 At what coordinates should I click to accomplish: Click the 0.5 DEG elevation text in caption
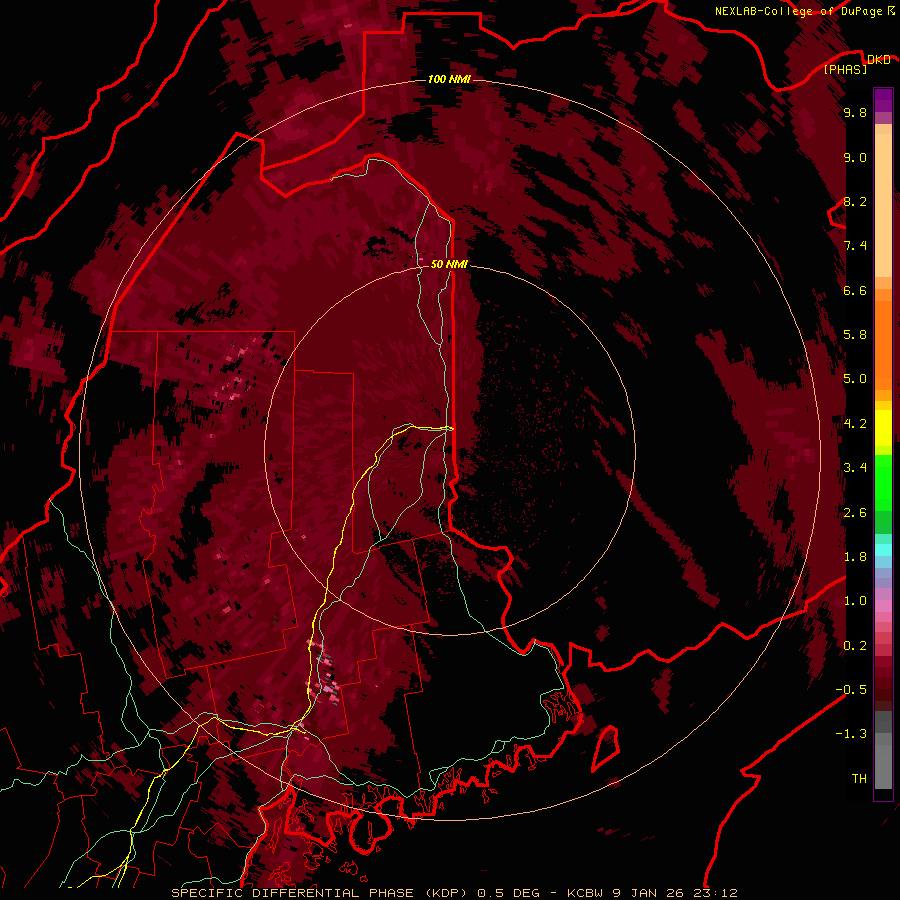coord(509,893)
